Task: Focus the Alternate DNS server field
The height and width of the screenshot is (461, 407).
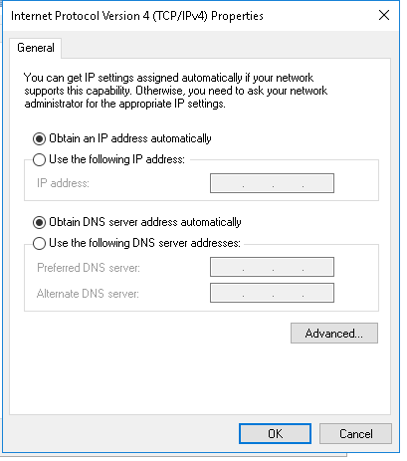Action: tap(272, 293)
